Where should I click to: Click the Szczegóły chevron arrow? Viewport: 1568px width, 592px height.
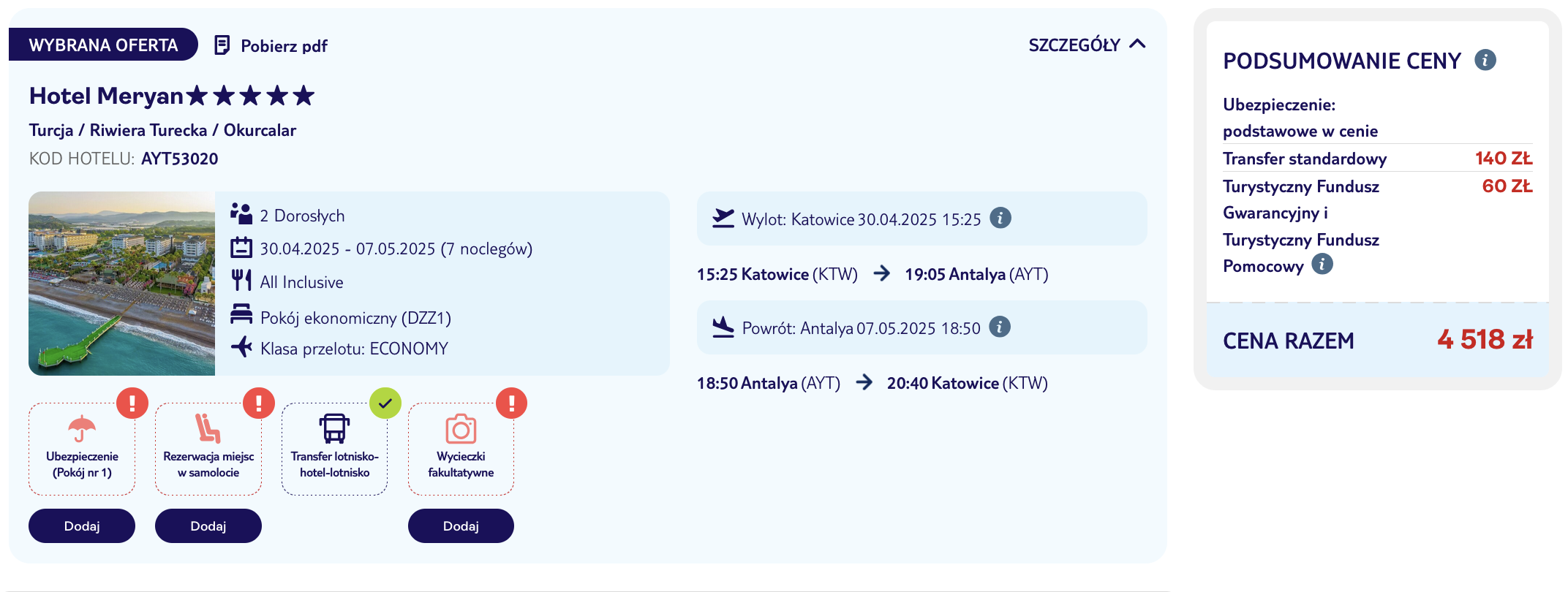1137,45
